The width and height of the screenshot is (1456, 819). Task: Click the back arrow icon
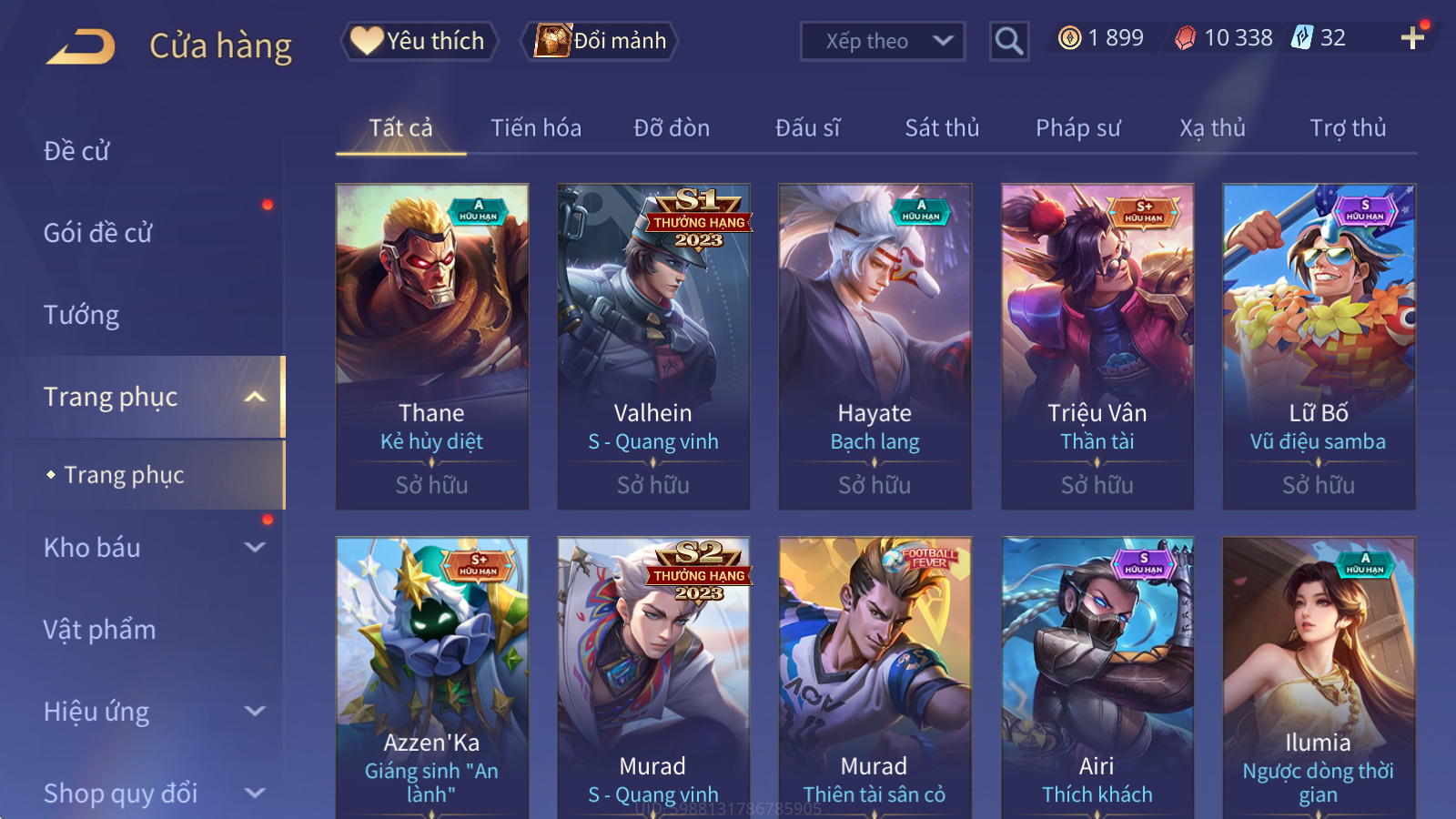pyautogui.click(x=82, y=45)
